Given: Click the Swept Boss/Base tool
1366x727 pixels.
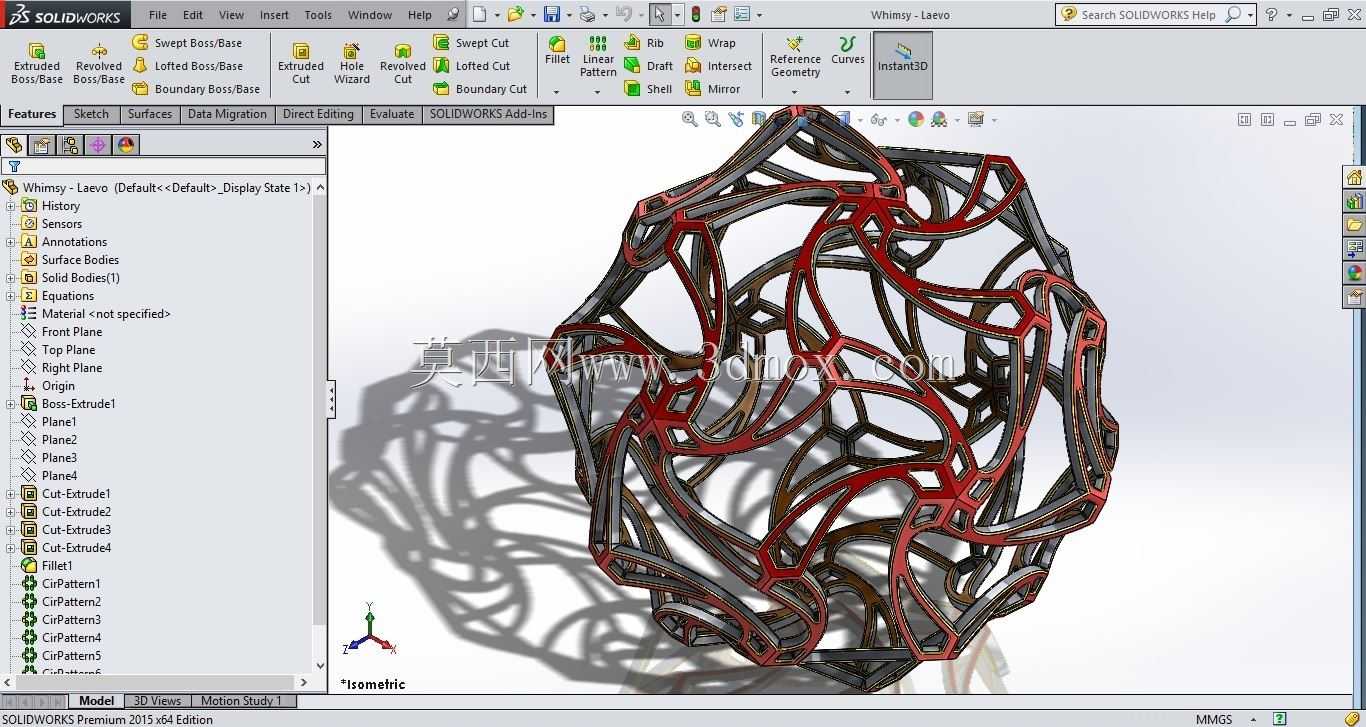Looking at the screenshot, I should click(x=187, y=43).
